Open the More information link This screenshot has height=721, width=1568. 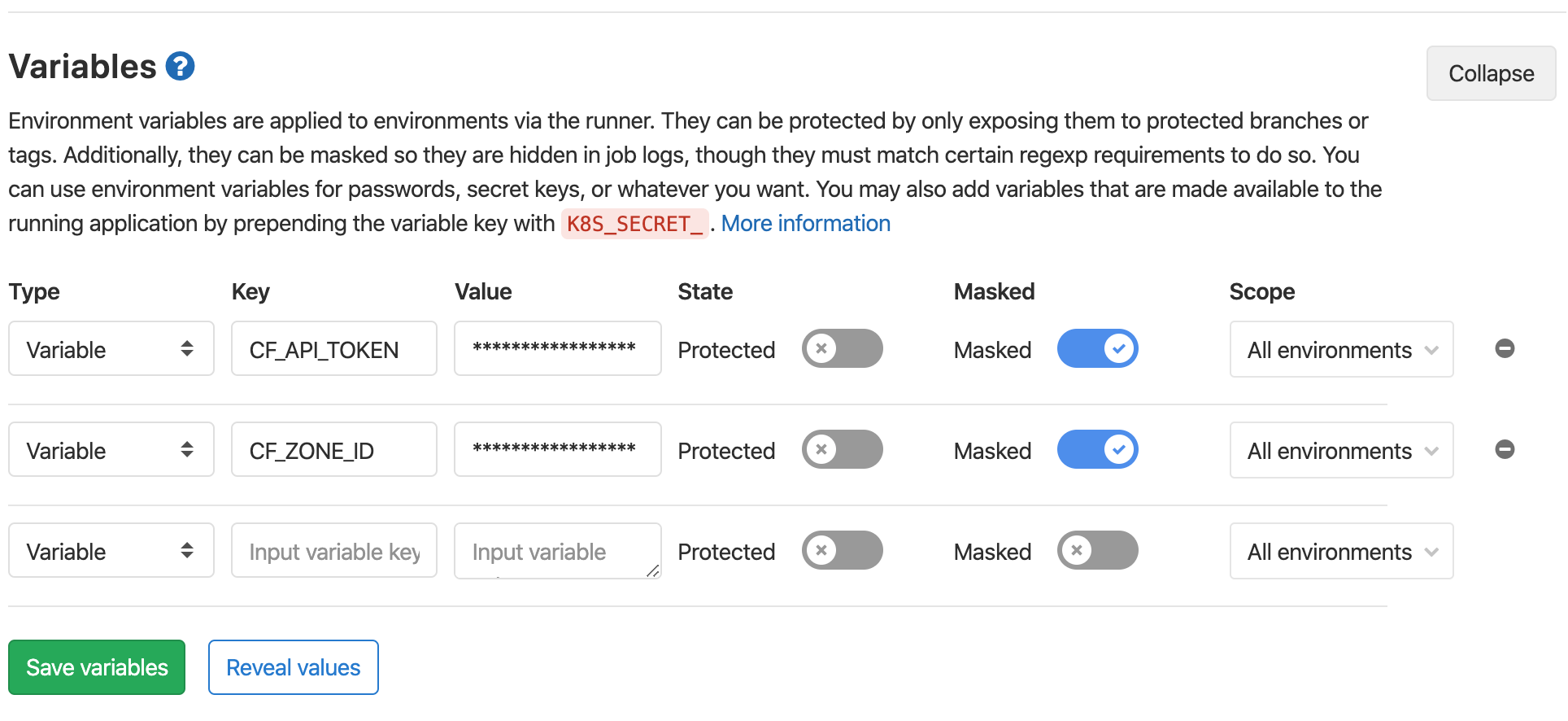click(805, 223)
